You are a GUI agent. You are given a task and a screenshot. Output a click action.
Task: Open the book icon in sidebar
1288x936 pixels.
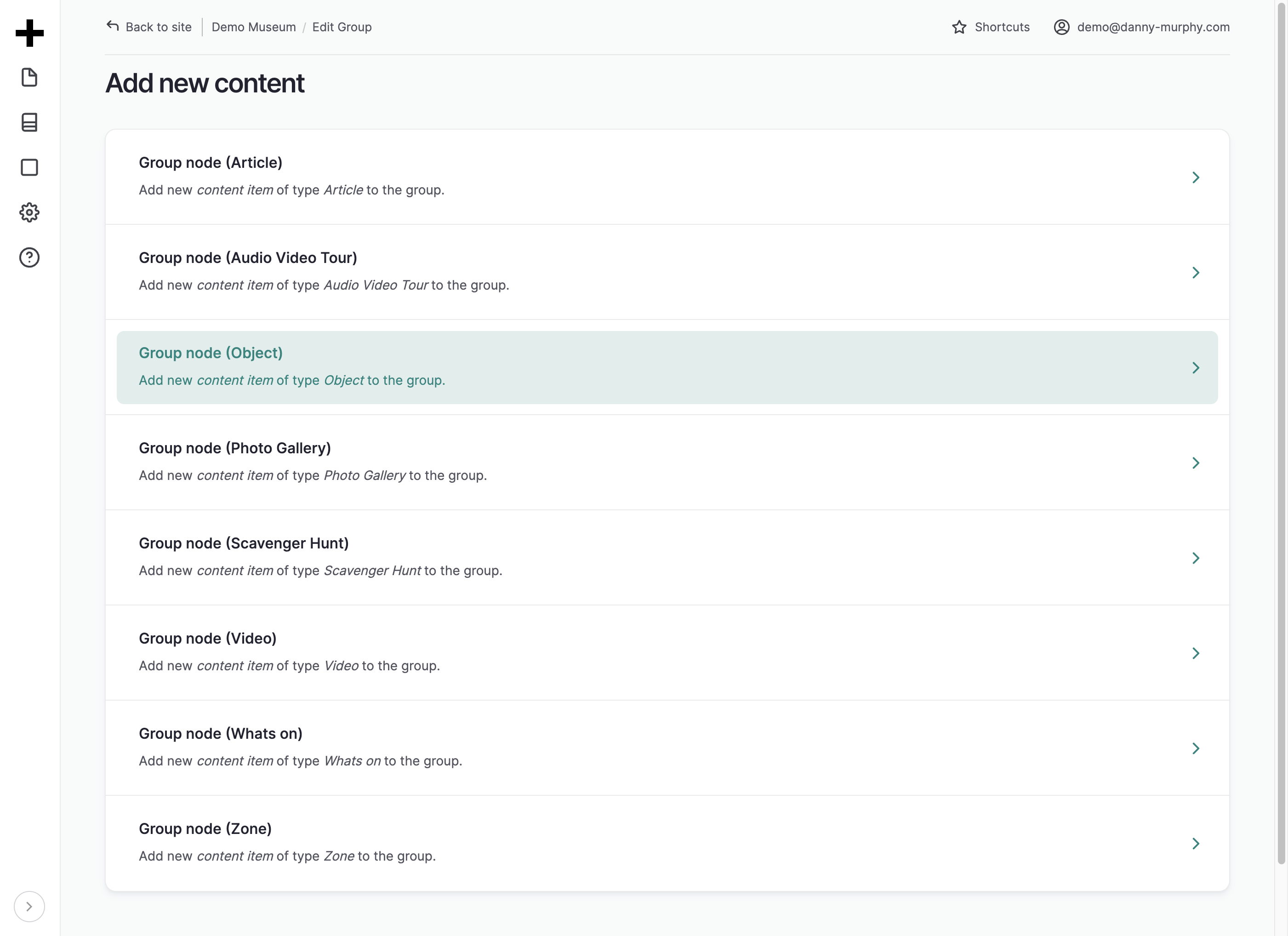(x=29, y=123)
